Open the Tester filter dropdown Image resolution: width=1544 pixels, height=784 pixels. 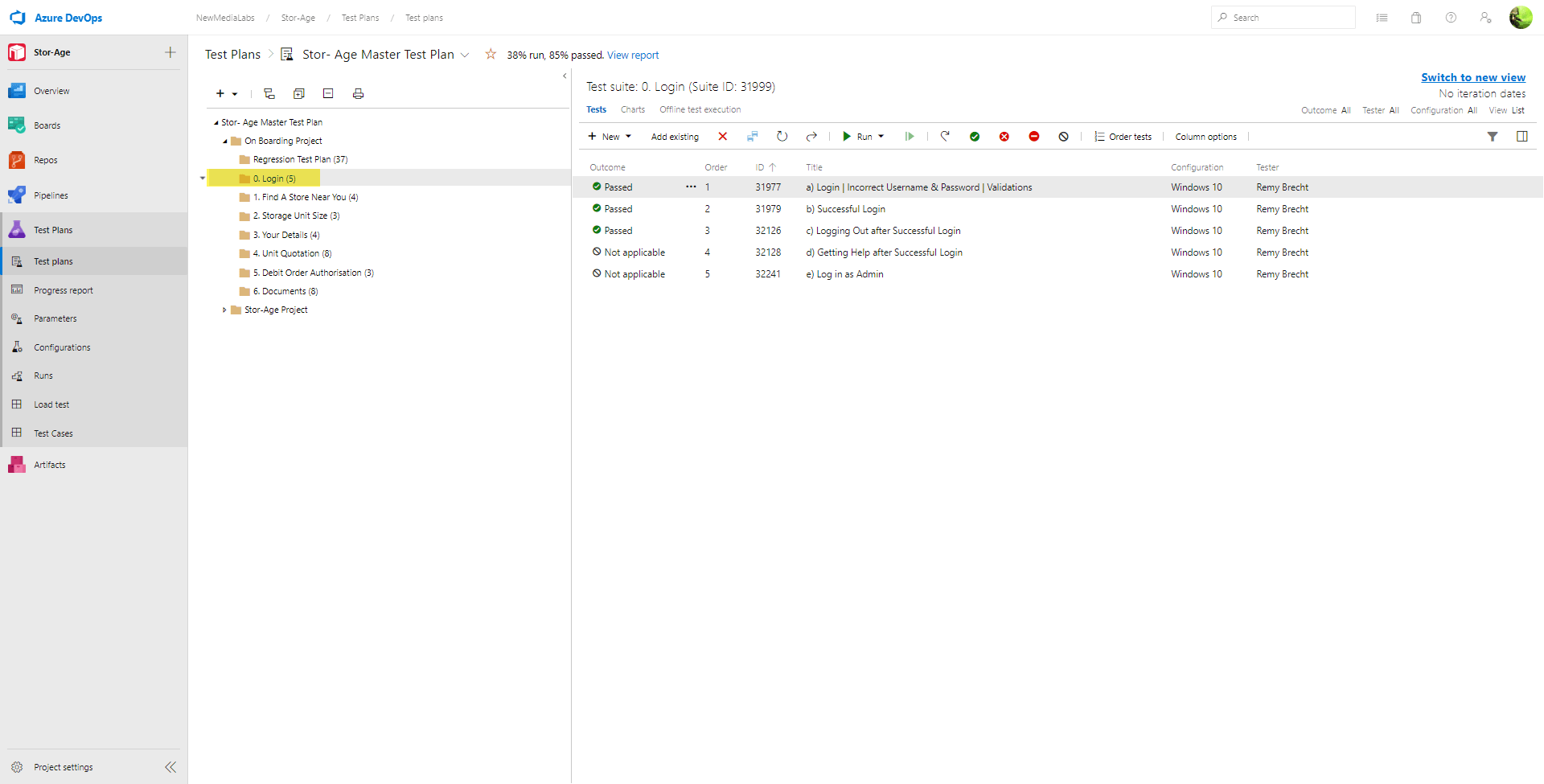point(1381,110)
